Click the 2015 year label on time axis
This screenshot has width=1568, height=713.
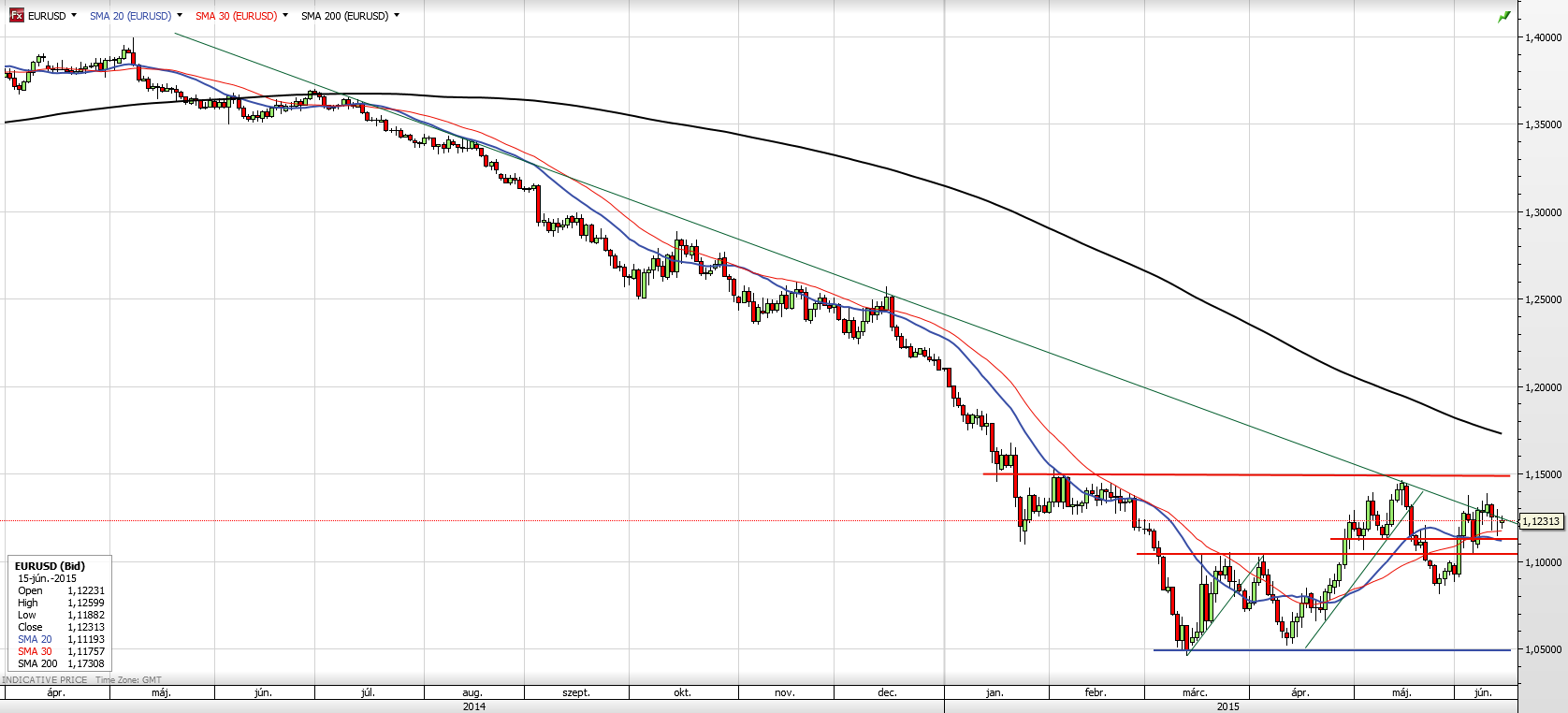pyautogui.click(x=1228, y=706)
